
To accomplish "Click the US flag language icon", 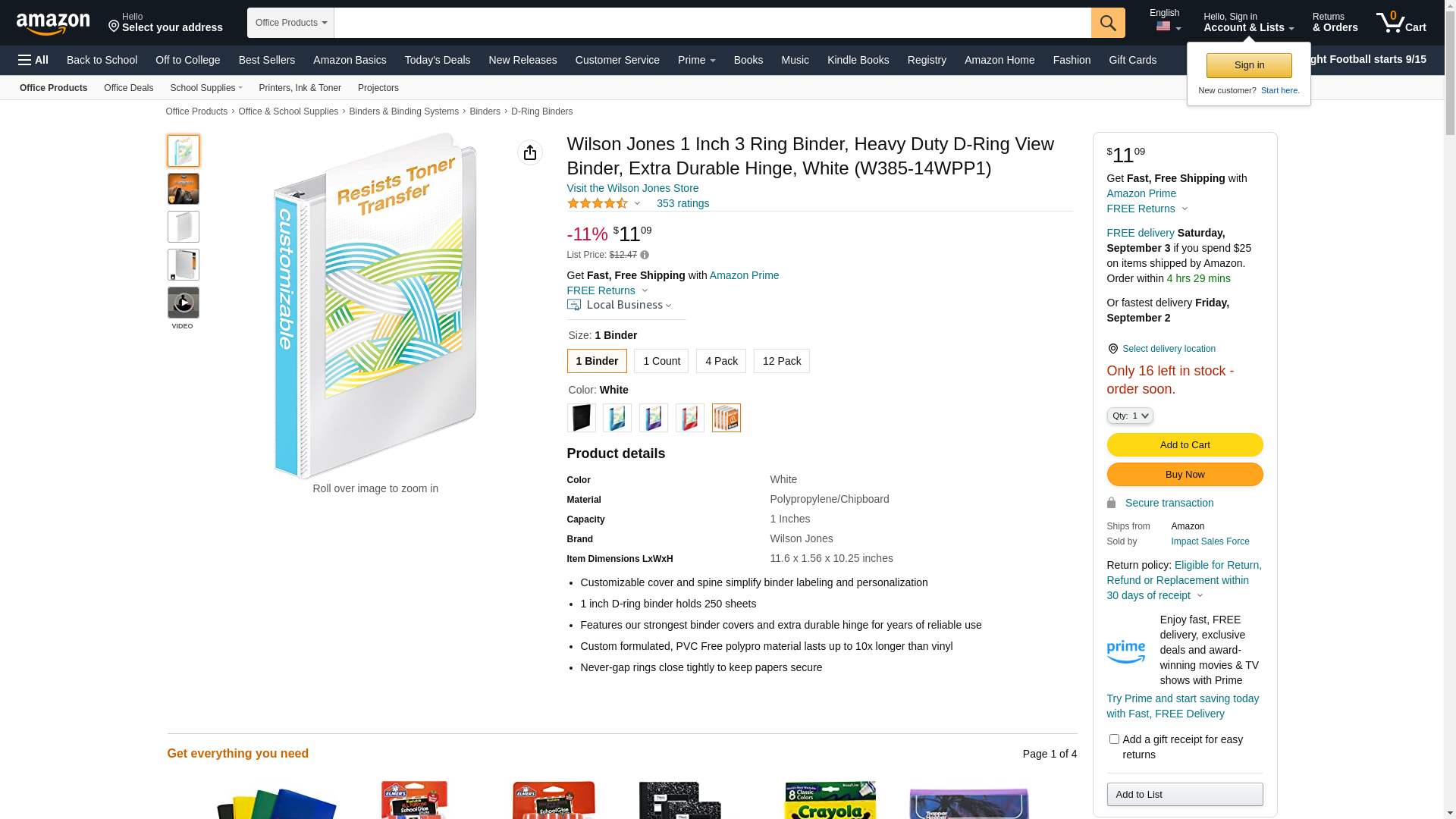I will [1163, 27].
